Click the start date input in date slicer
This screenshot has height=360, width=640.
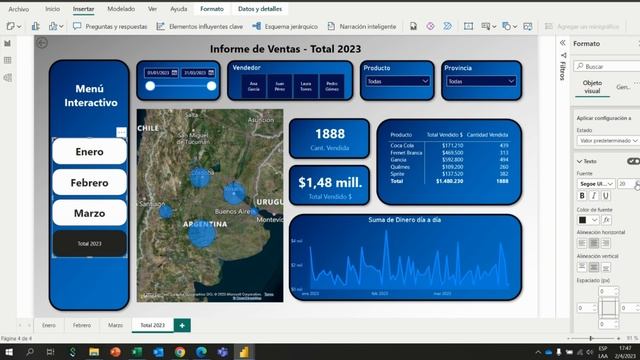tap(161, 73)
